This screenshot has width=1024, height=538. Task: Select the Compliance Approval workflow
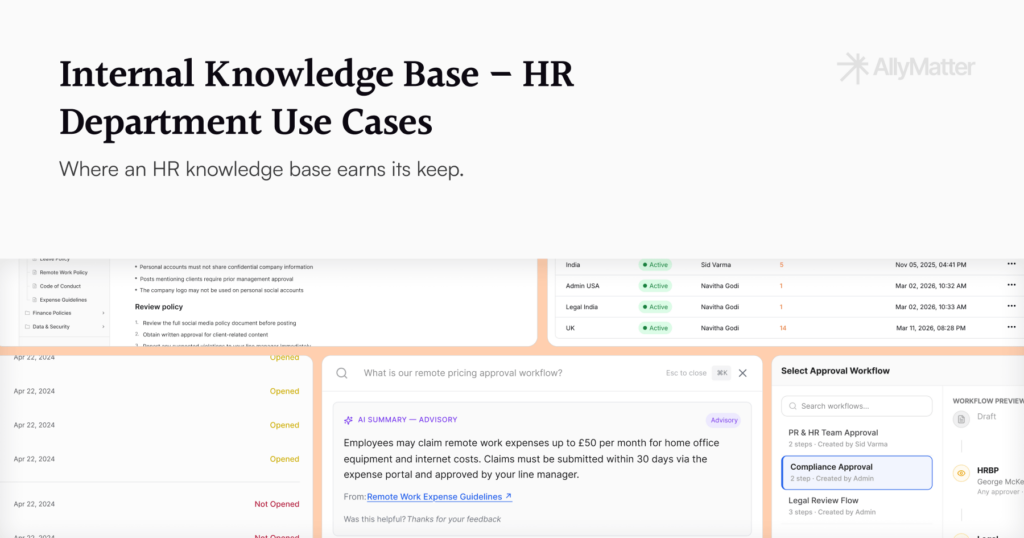tap(856, 473)
